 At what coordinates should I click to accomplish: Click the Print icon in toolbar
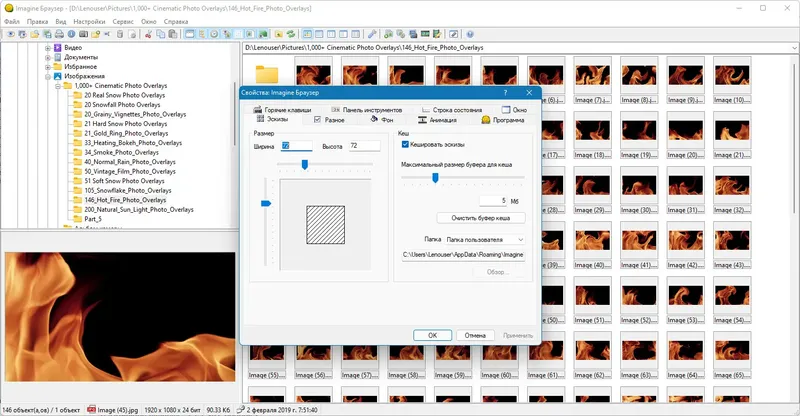click(59, 34)
